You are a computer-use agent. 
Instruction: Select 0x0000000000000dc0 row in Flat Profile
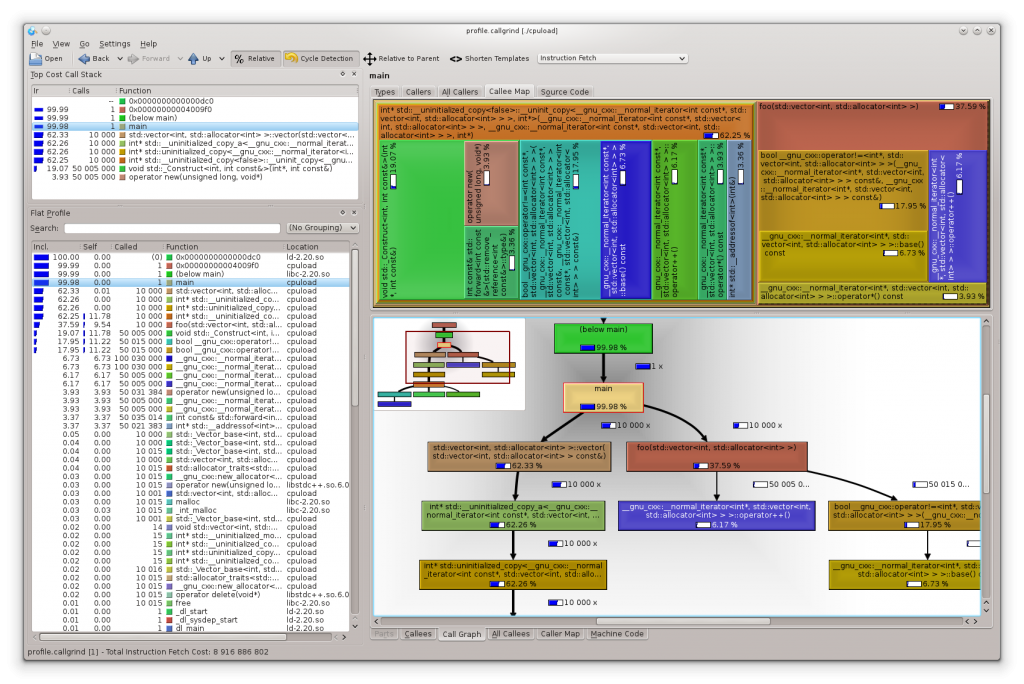point(191,257)
